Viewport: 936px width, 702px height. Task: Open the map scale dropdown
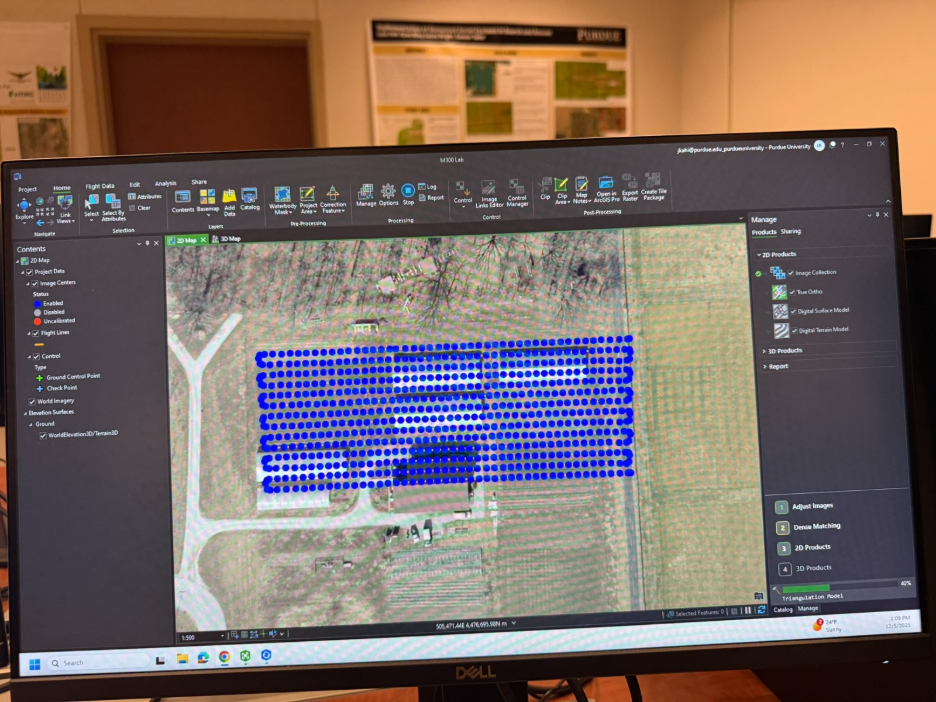click(222, 636)
